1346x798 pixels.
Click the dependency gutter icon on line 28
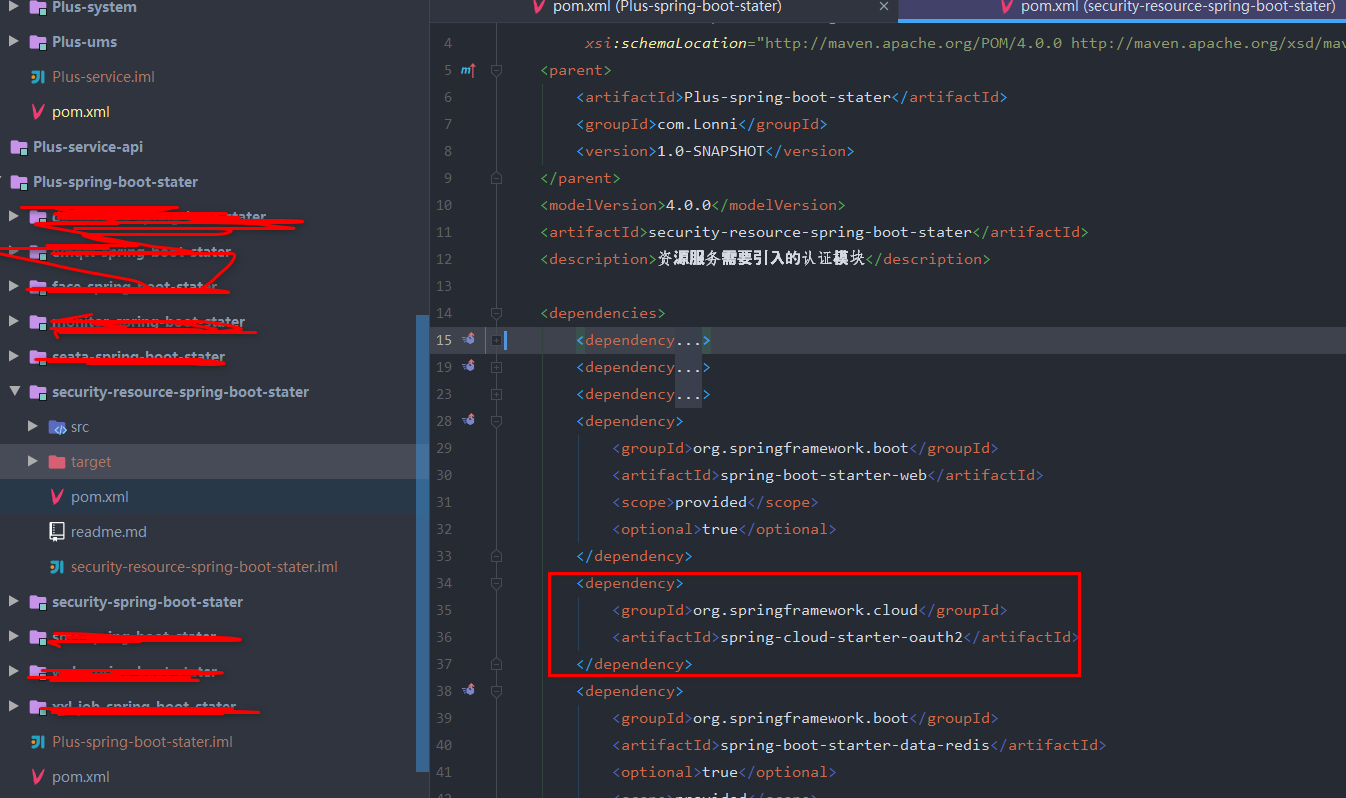(x=468, y=421)
